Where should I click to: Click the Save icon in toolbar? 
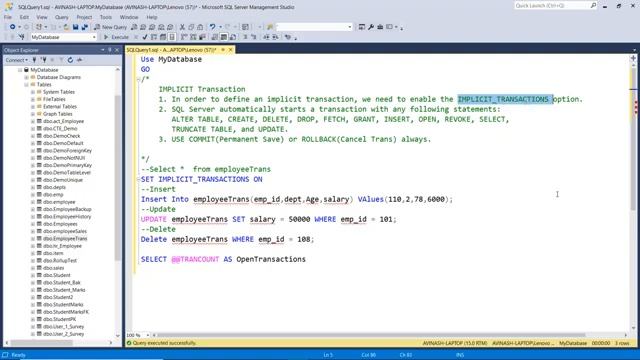click(76, 27)
